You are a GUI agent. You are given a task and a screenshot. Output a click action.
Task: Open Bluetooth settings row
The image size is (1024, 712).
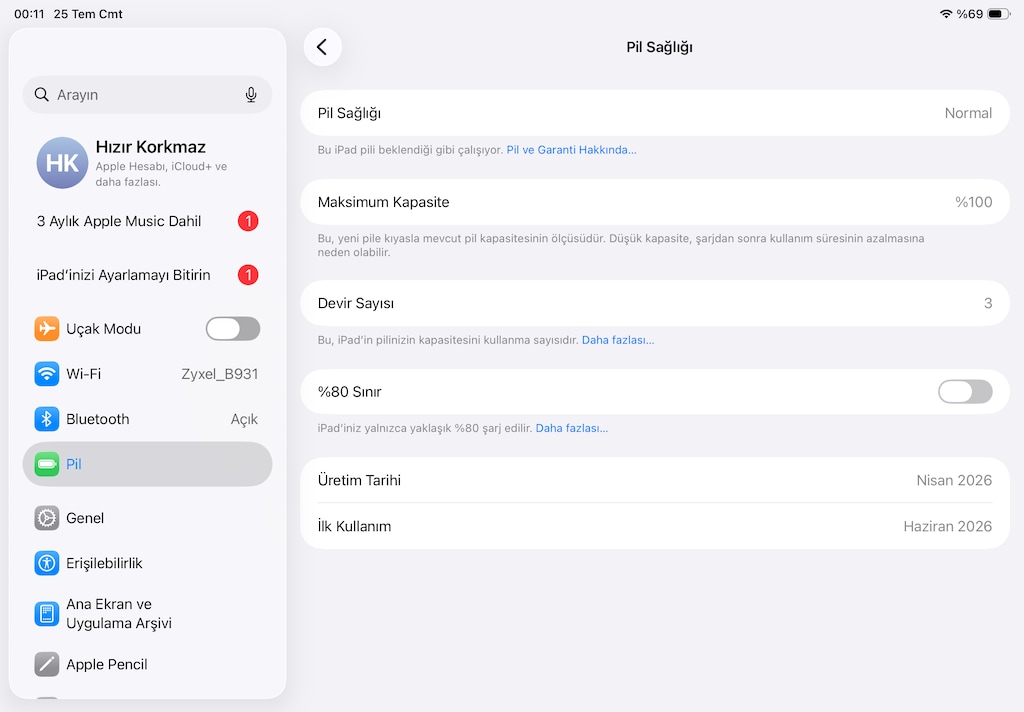(x=148, y=419)
